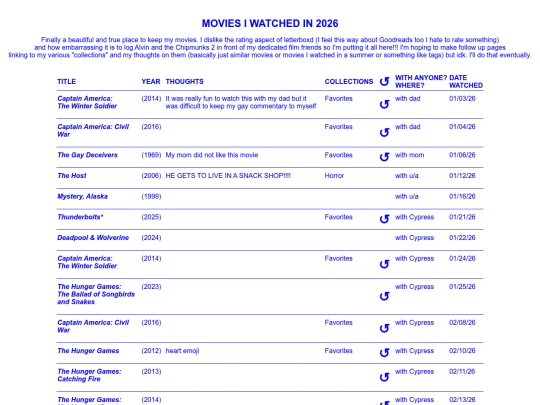Click 'with mom' in The Gay Deceivers row
This screenshot has height=405, width=540.
pyautogui.click(x=409, y=155)
